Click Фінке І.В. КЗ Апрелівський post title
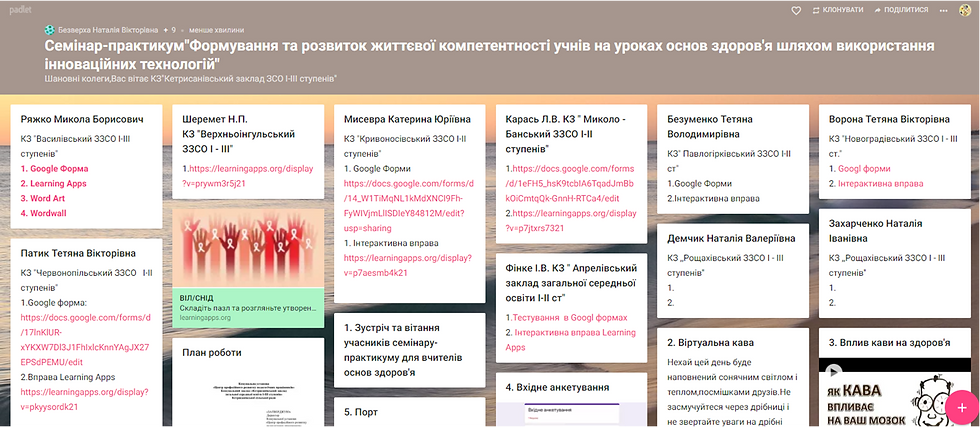 pyautogui.click(x=571, y=283)
